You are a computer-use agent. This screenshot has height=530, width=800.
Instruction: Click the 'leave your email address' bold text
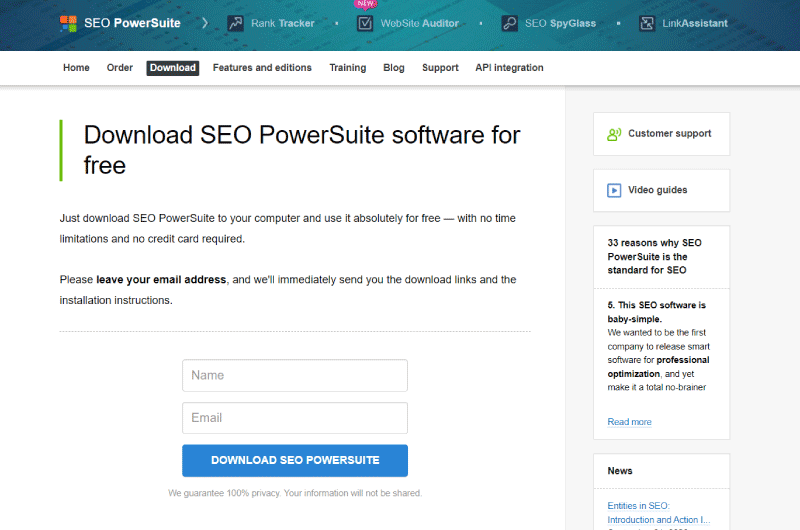161,280
